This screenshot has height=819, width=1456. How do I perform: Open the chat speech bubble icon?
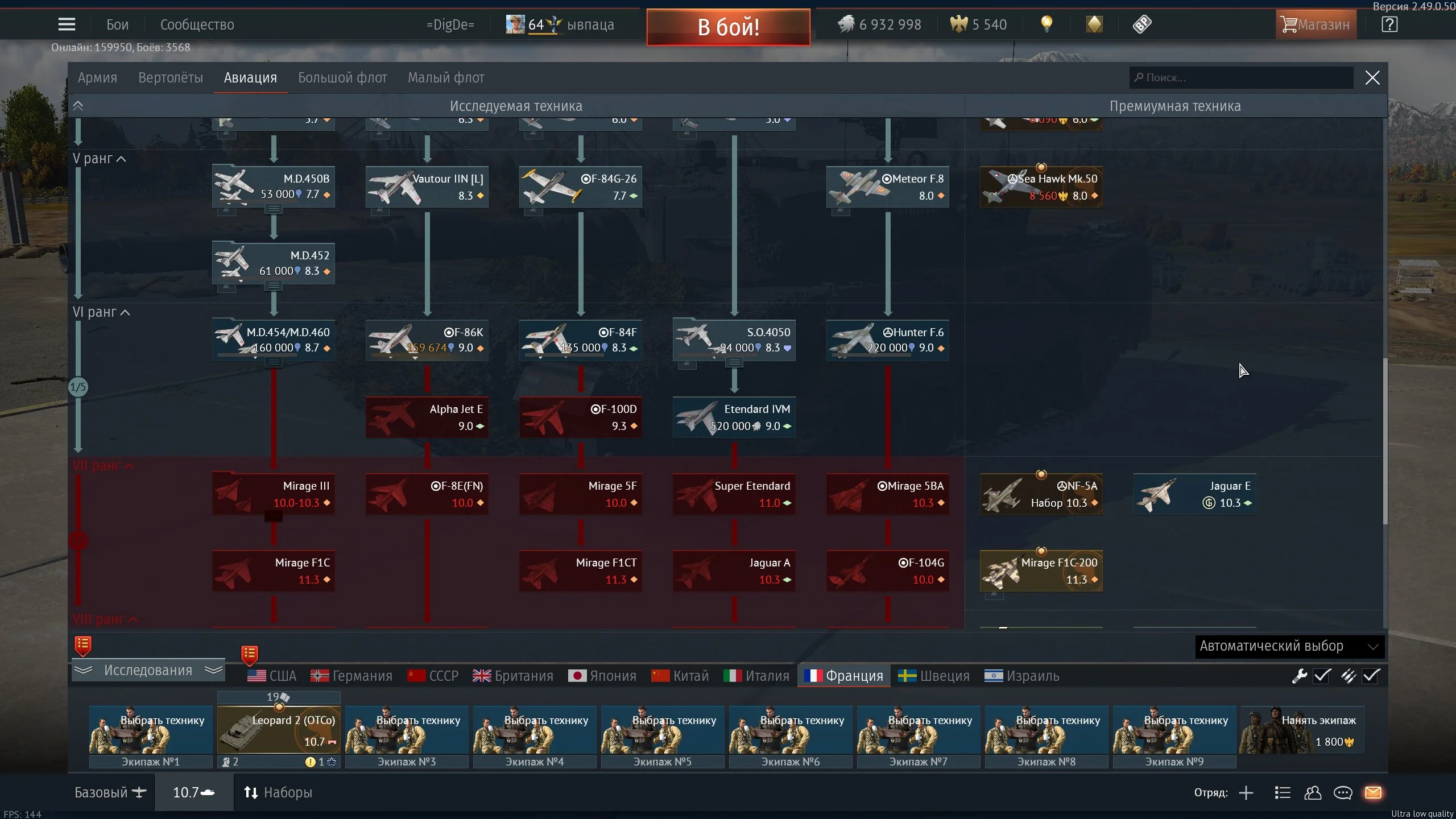(x=1343, y=792)
